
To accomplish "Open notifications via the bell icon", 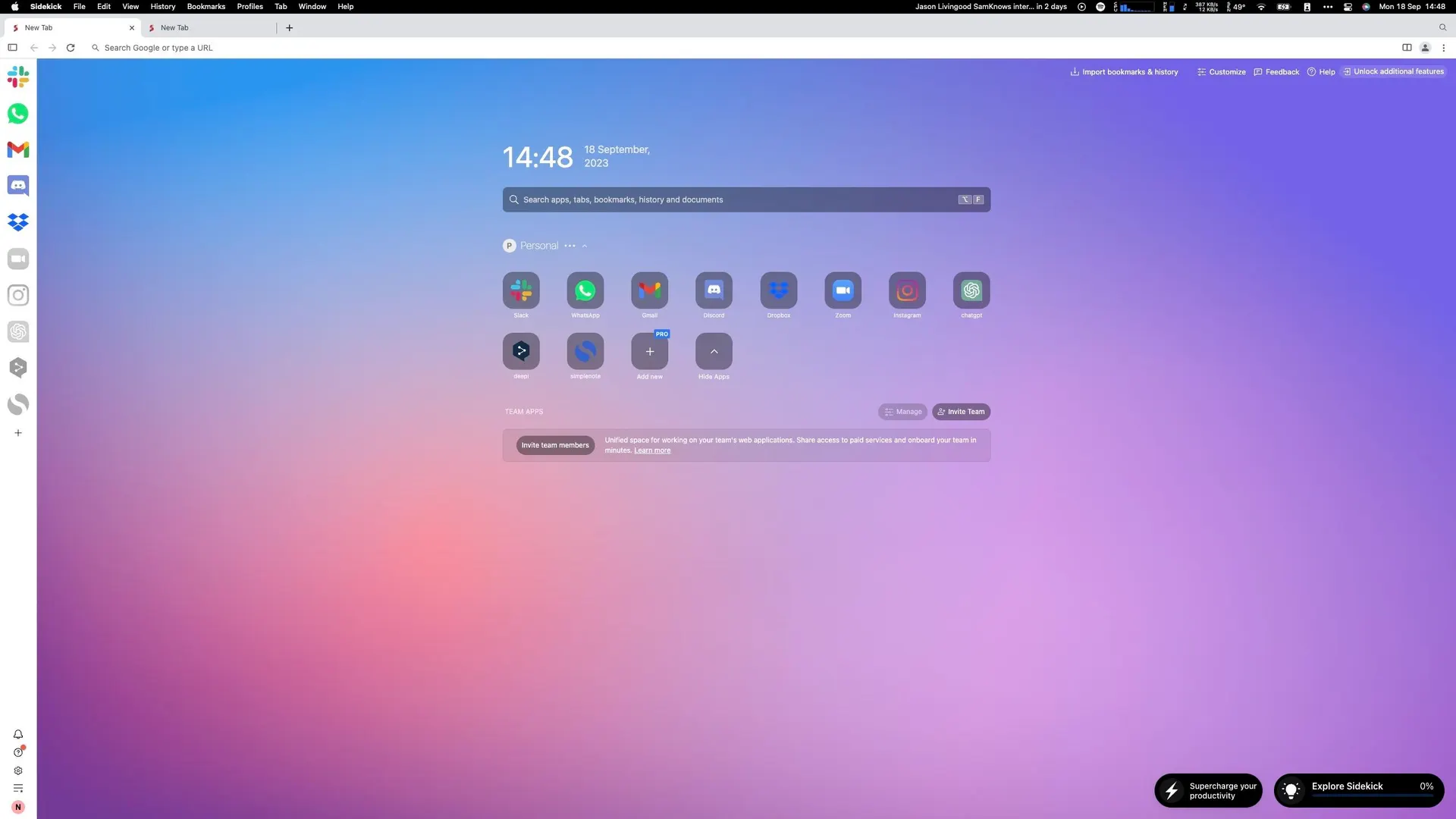I will click(x=17, y=734).
